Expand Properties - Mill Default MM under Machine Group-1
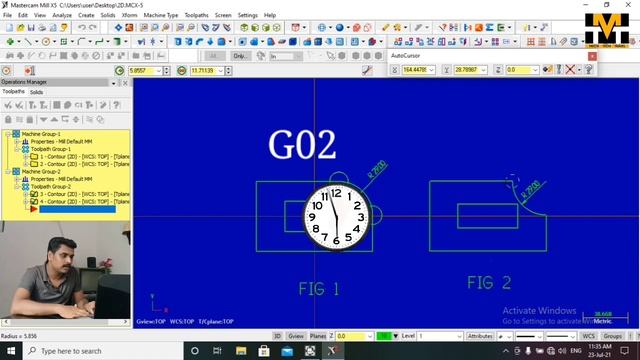 point(17,142)
